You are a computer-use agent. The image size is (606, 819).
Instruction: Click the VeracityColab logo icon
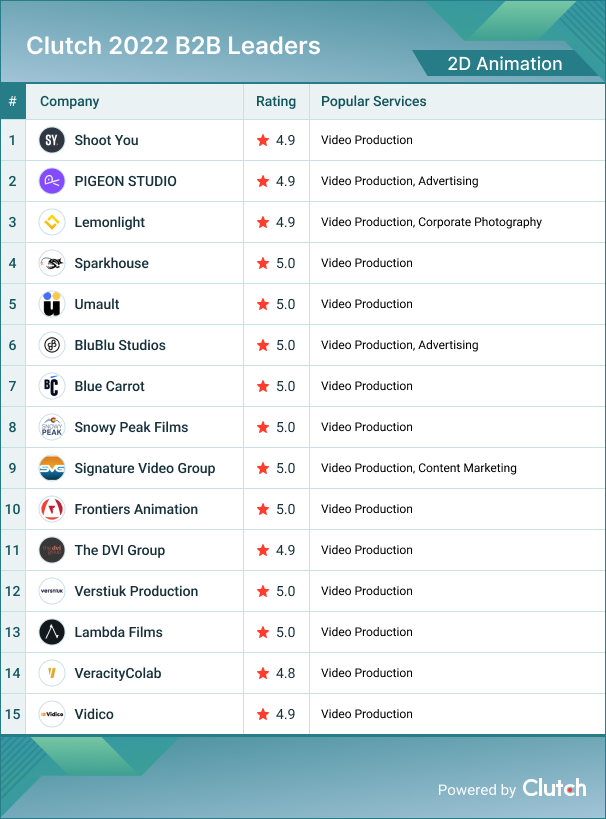(52, 673)
